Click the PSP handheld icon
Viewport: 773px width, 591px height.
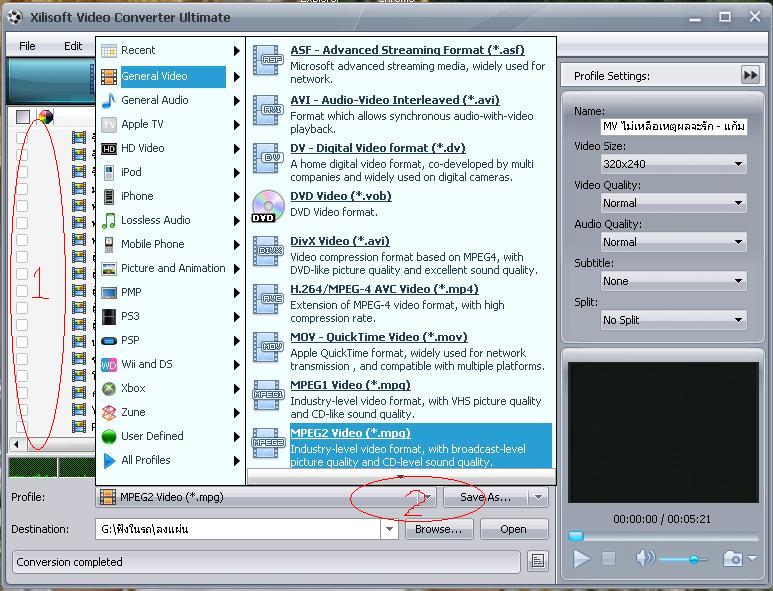pos(108,341)
